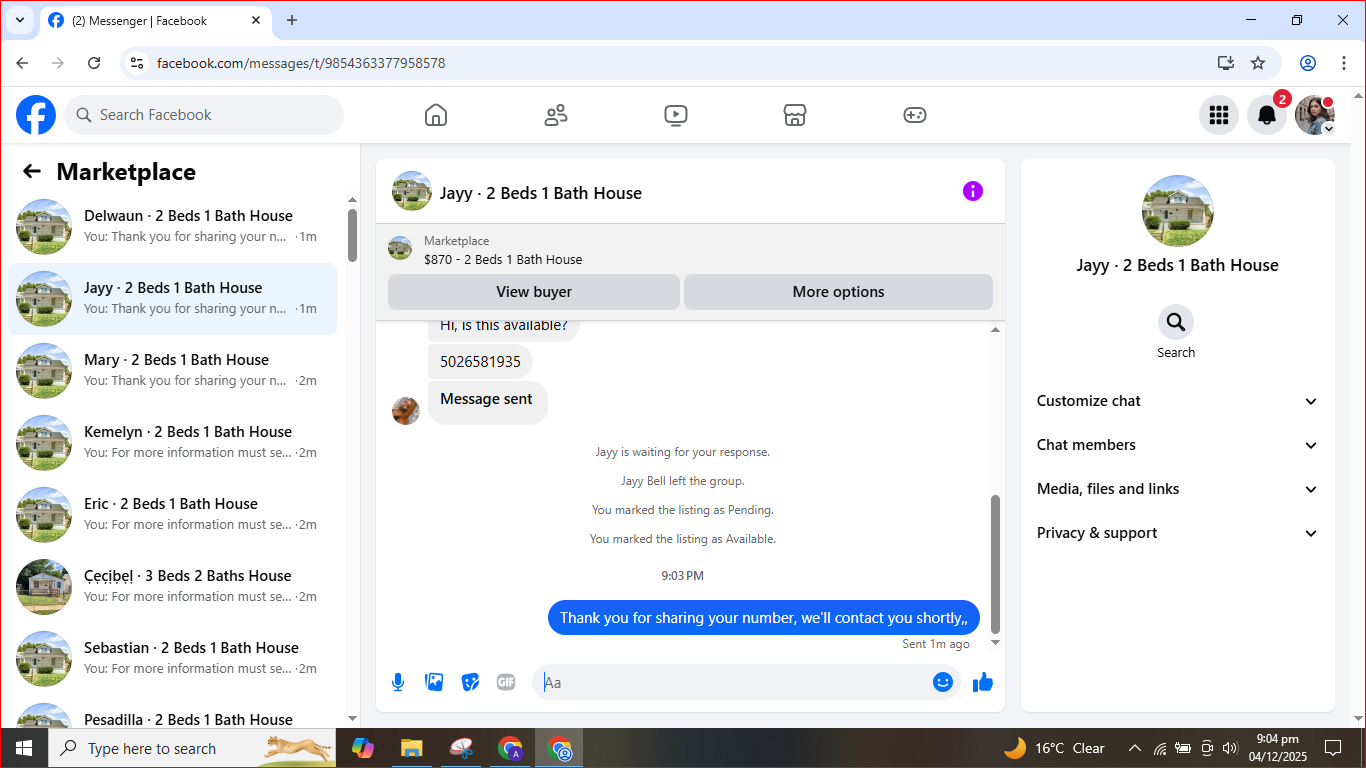Select the Jayy conversation in list
The height and width of the screenshot is (768, 1366).
coord(173,299)
